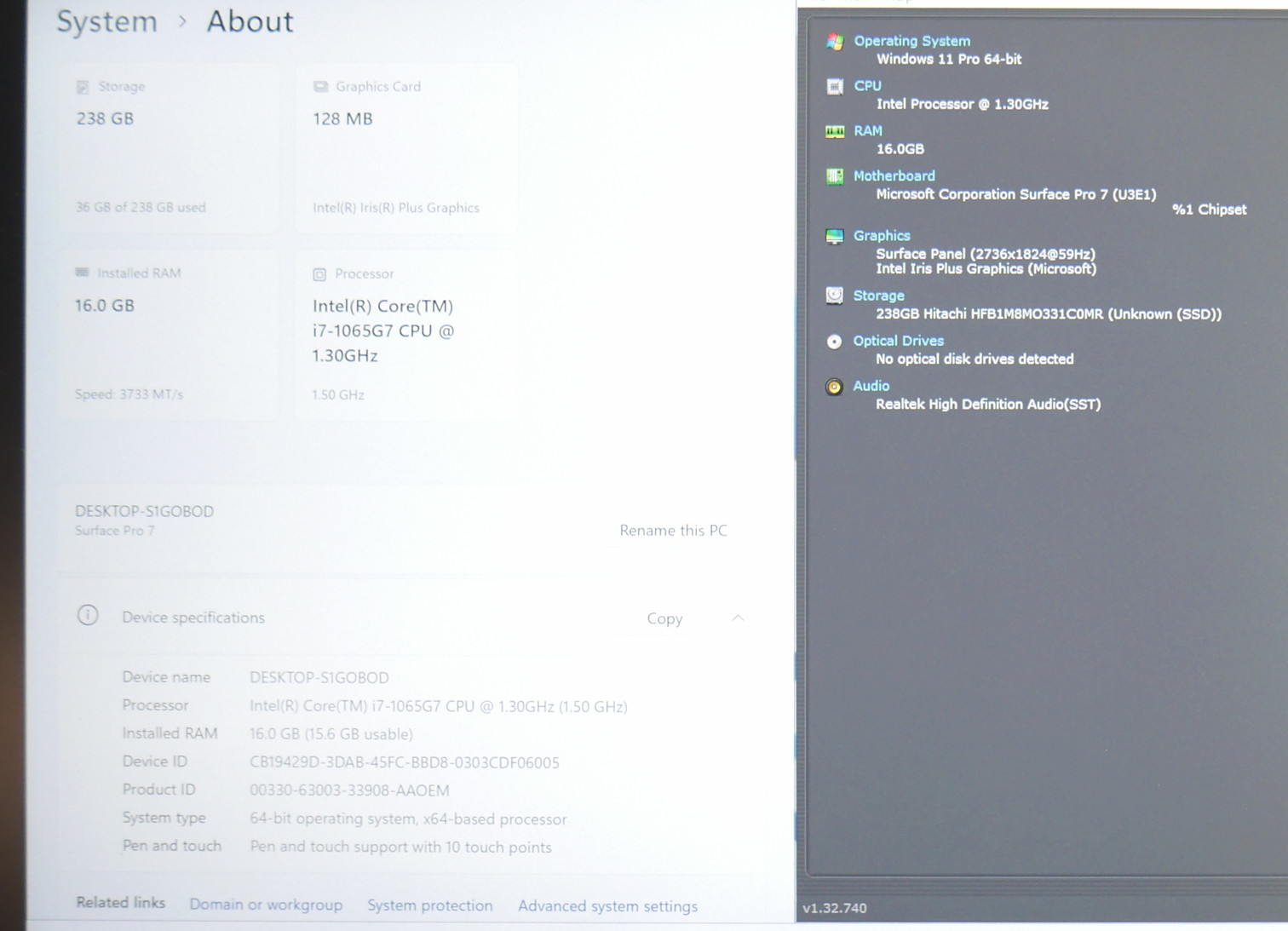Click the Device name value DESKTOP-S1GOBOD
1288x931 pixels.
pyautogui.click(x=319, y=678)
